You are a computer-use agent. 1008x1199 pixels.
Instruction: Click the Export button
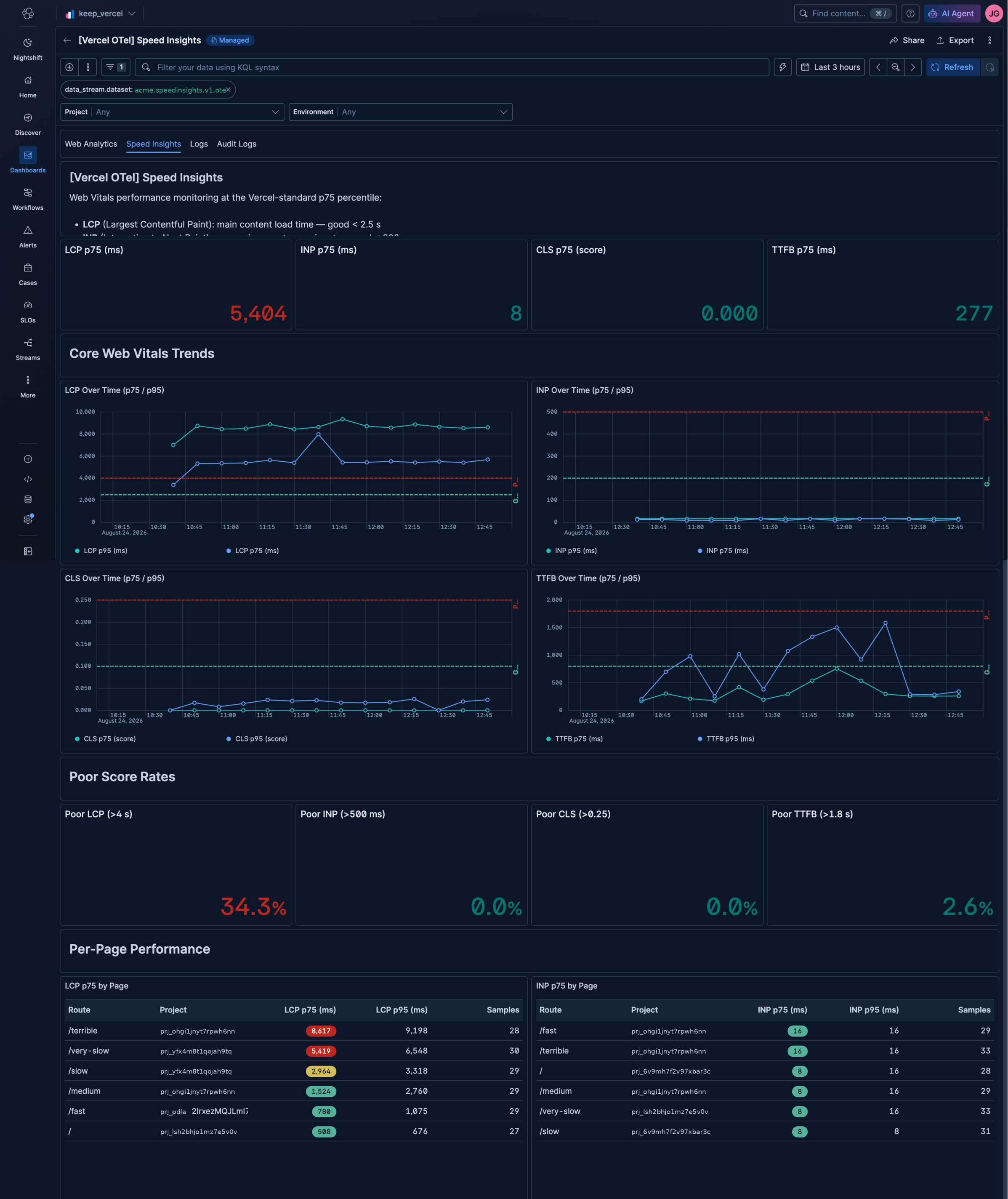955,40
